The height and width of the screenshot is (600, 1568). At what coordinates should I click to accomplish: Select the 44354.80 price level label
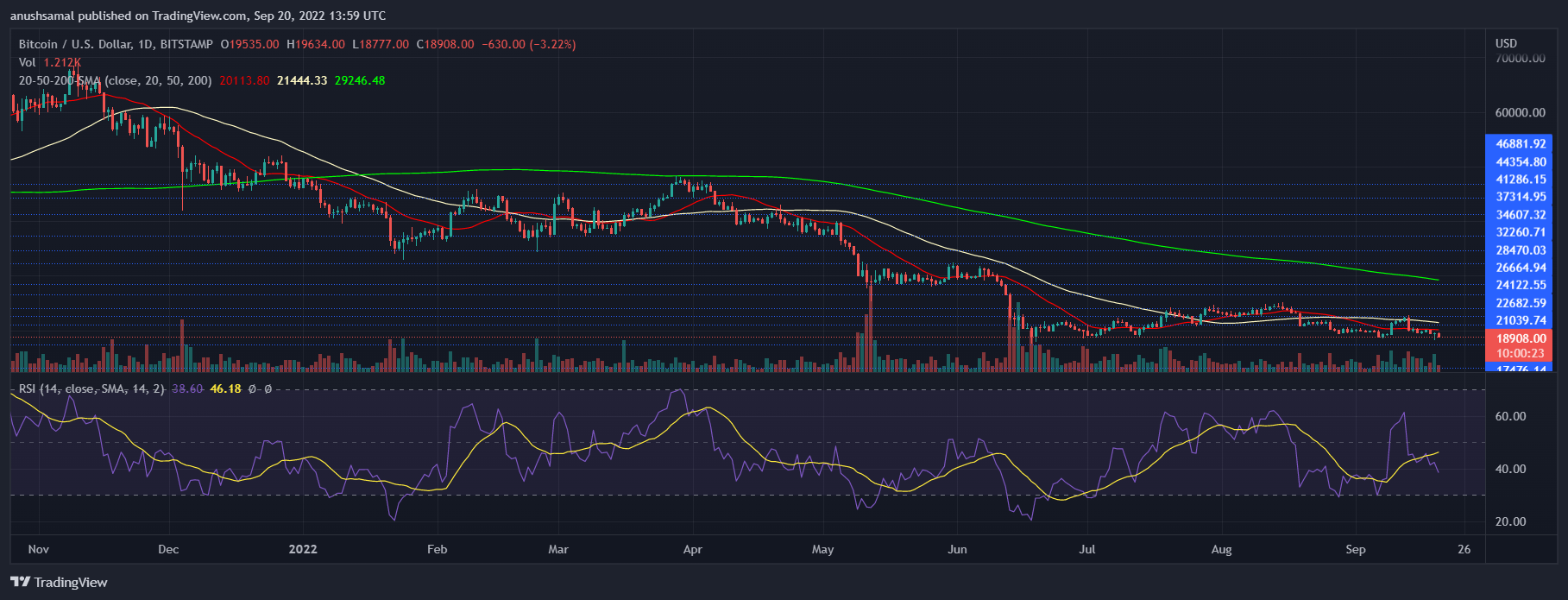[x=1519, y=161]
